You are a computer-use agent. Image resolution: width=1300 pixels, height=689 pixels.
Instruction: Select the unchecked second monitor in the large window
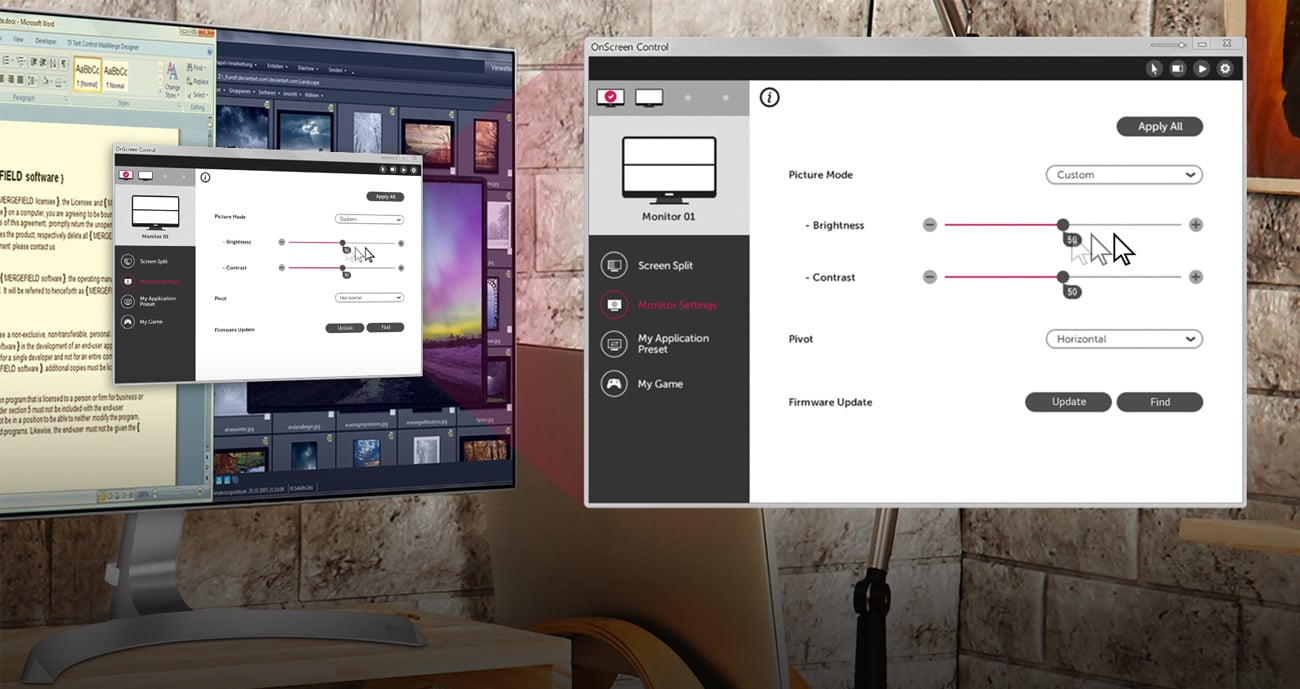(649, 97)
